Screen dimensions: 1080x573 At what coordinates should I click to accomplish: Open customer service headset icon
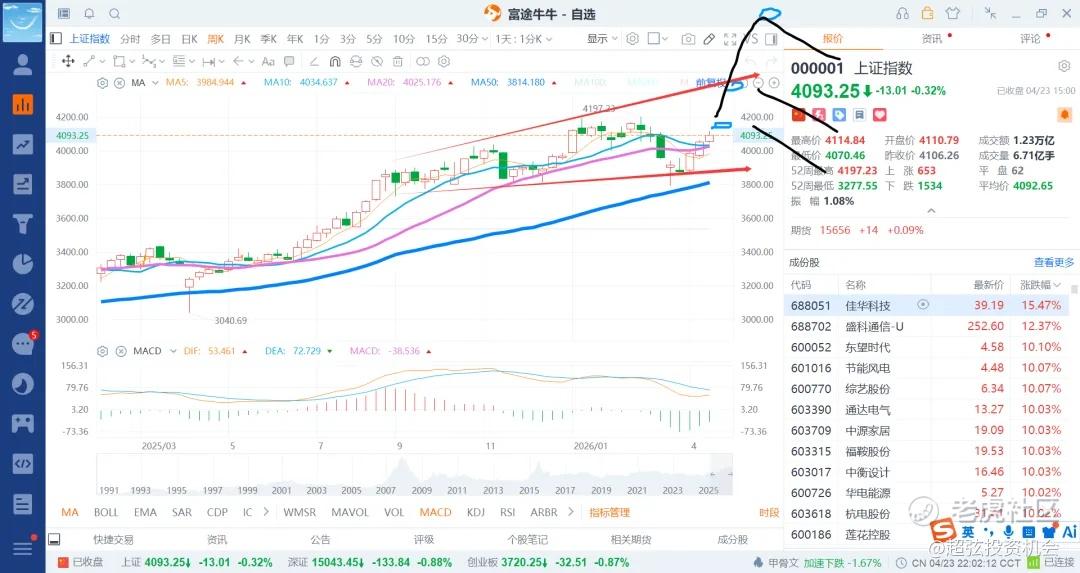coord(902,14)
